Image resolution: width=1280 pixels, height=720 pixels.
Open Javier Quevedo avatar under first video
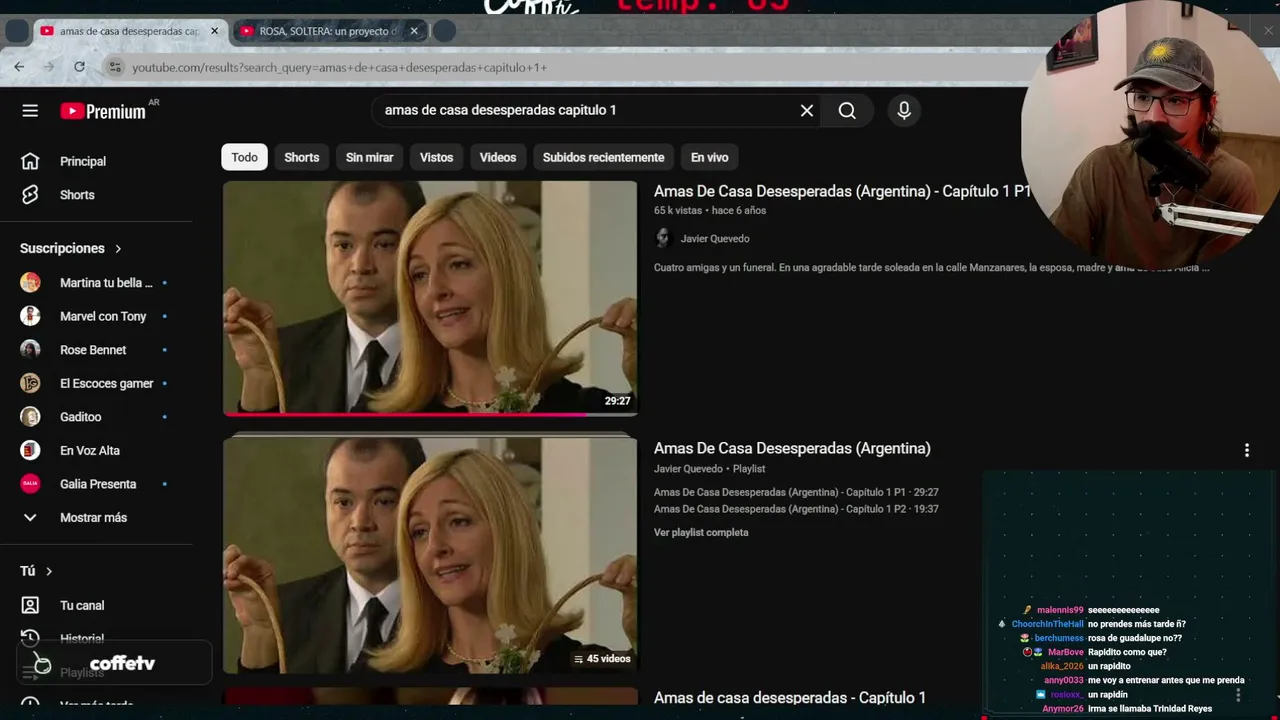662,238
